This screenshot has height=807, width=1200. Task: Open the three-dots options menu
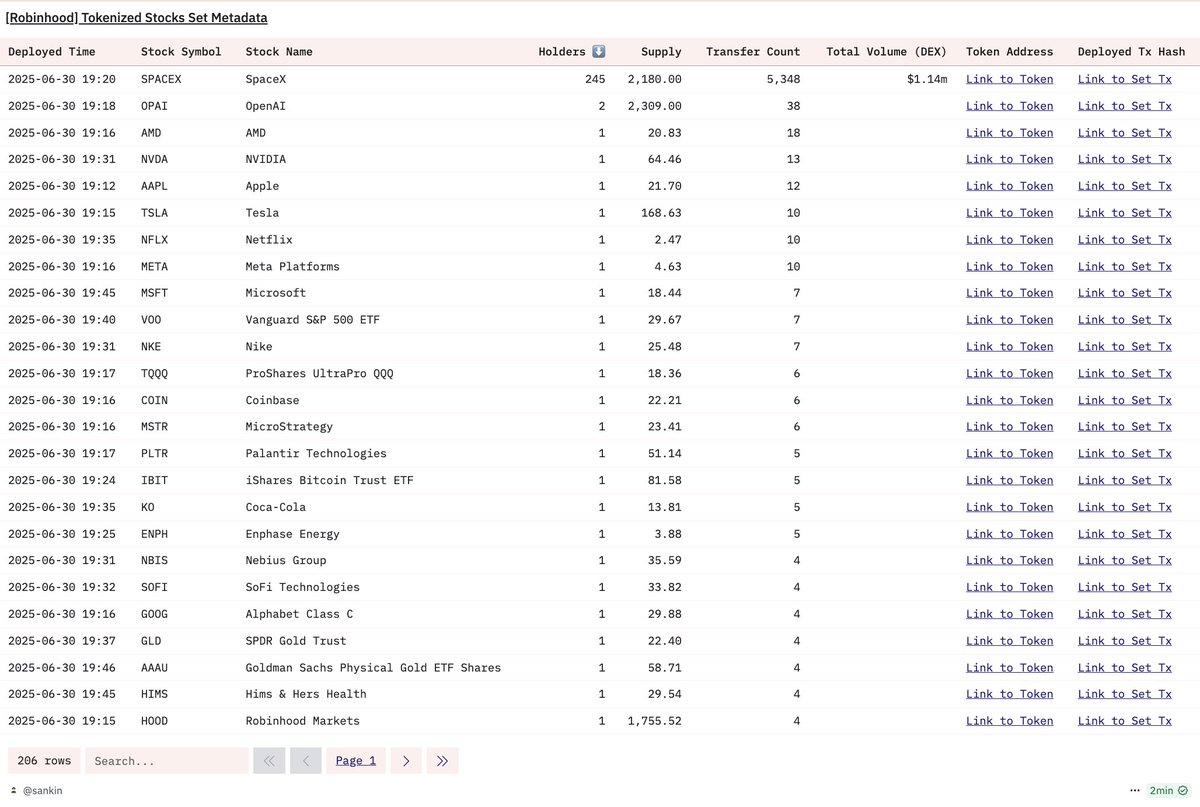pos(1134,790)
